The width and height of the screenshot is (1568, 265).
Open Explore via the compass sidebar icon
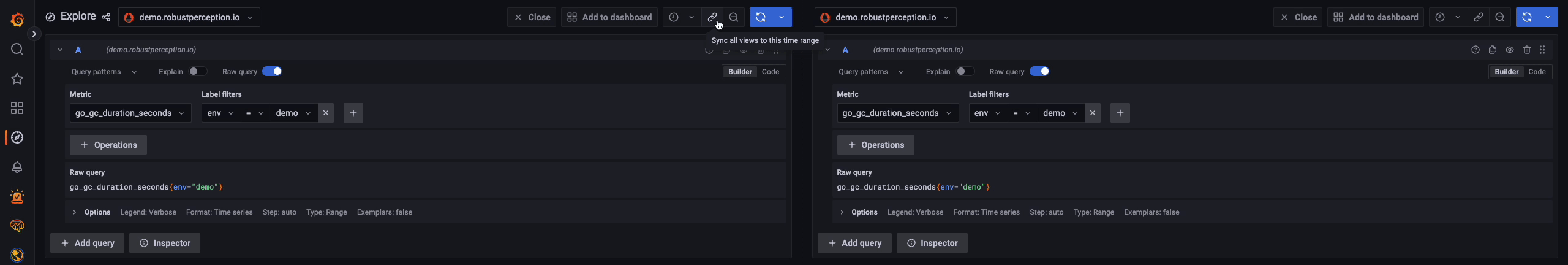17,137
